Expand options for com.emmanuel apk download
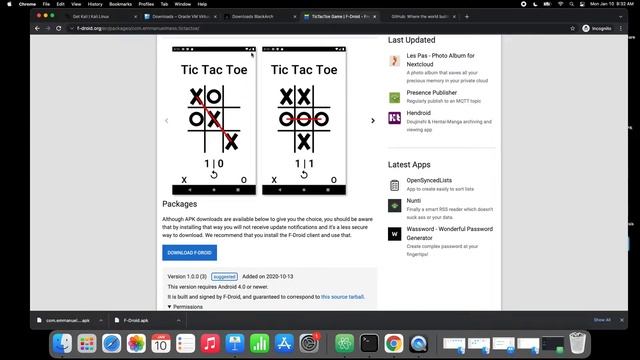This screenshot has width=640, height=360. [101, 320]
